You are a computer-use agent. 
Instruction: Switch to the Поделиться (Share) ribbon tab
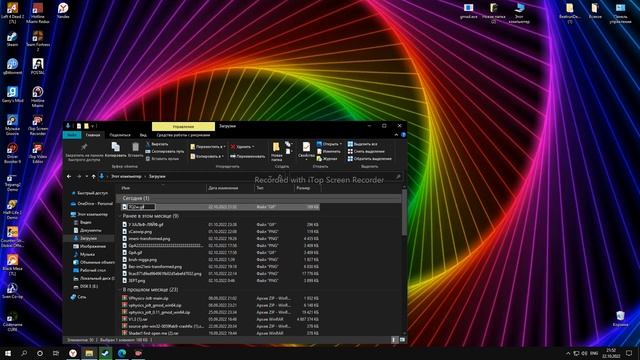(120, 135)
